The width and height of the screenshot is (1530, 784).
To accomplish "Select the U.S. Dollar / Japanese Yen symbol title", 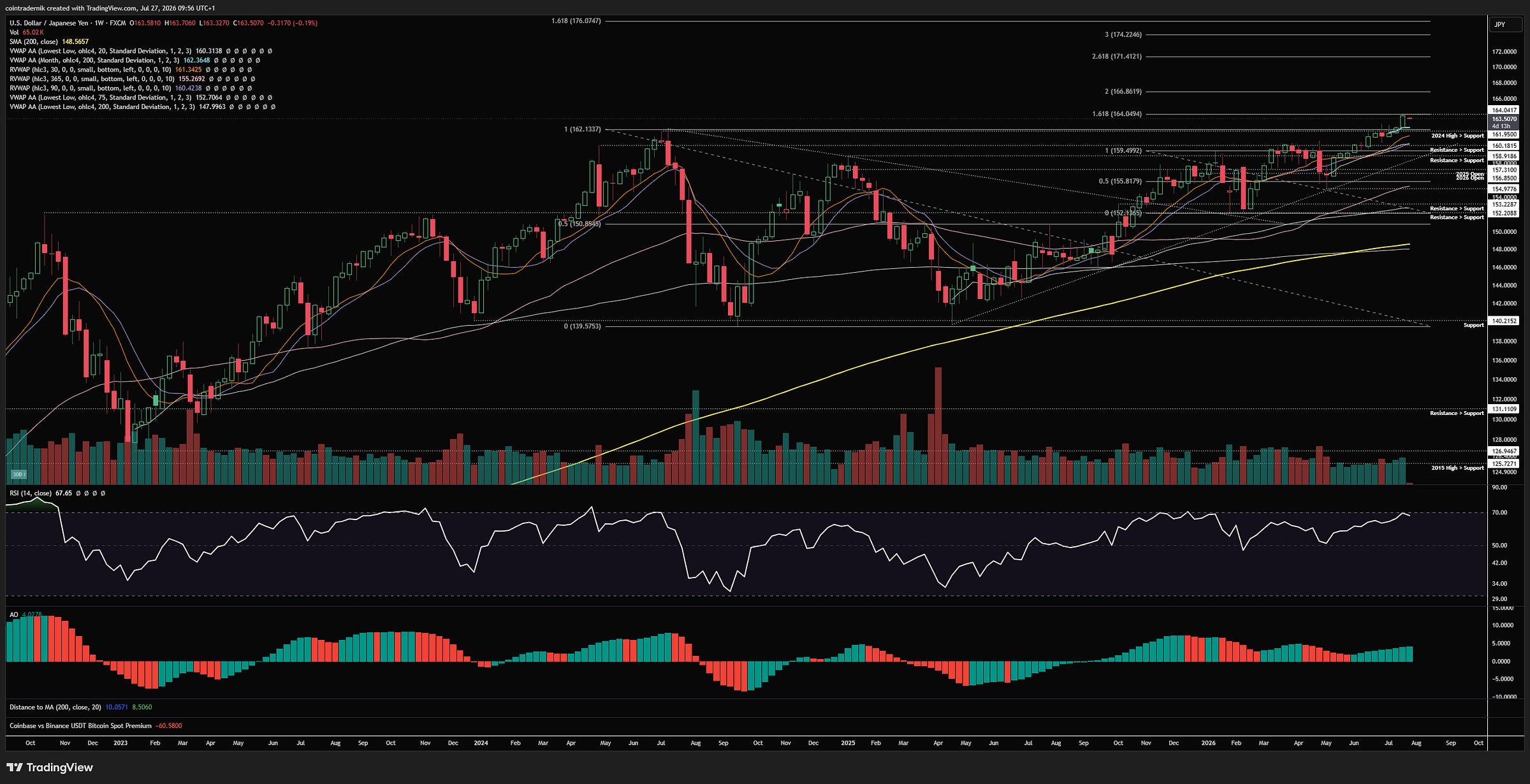I will 49,23.
